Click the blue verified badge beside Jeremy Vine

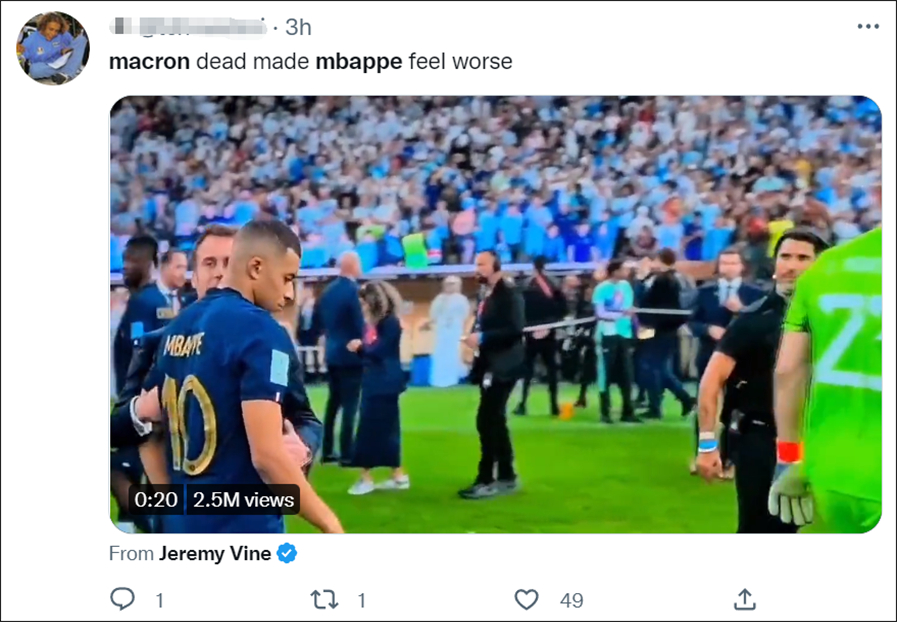(x=287, y=553)
